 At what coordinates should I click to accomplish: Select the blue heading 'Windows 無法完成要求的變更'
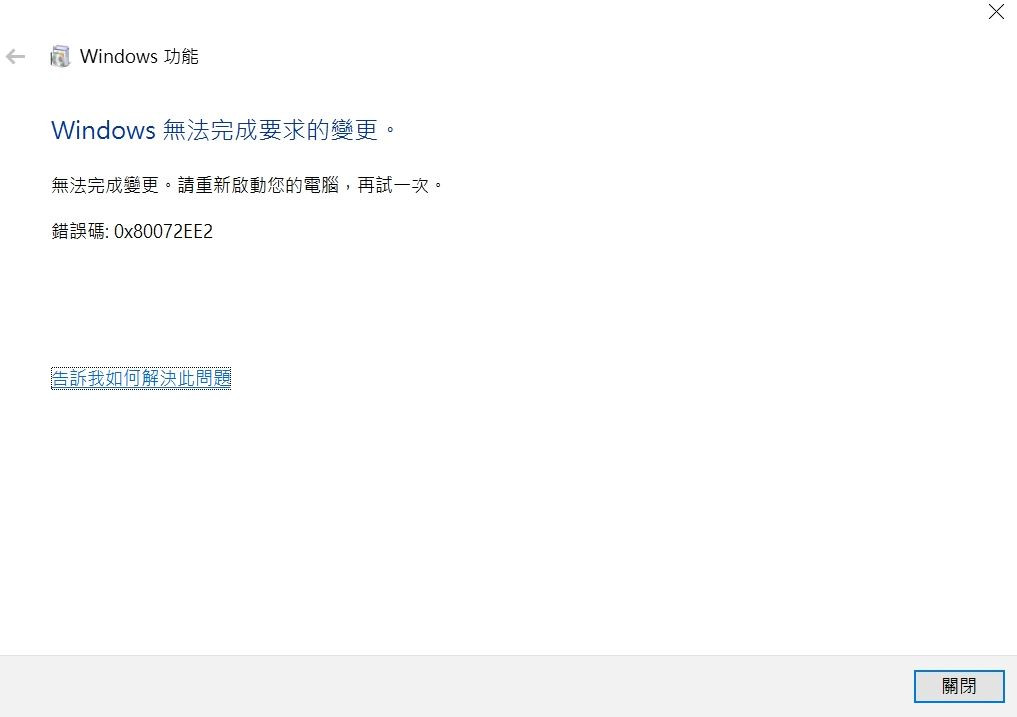224,130
